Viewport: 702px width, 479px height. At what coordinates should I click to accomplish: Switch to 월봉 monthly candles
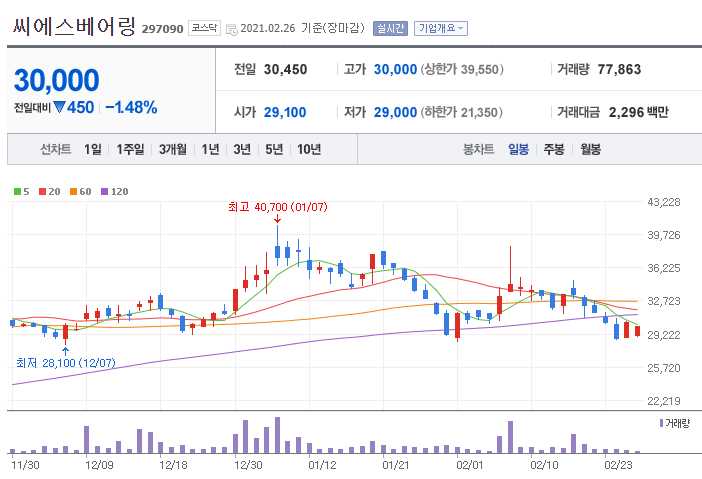tap(591, 149)
